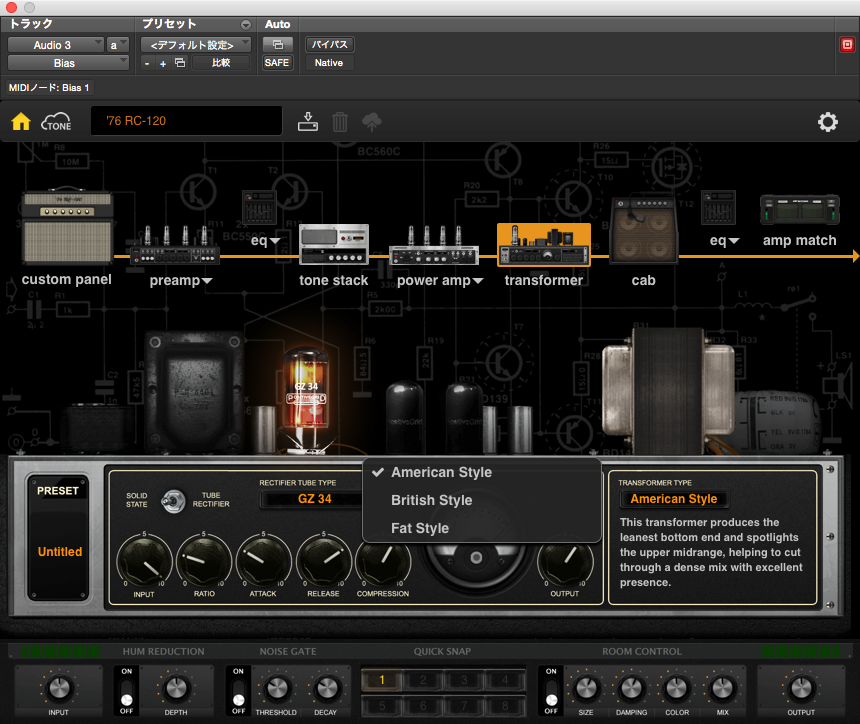Screen dimensions: 860x724
Task: Click the red target button in the plug-in header
Action: 847,44
